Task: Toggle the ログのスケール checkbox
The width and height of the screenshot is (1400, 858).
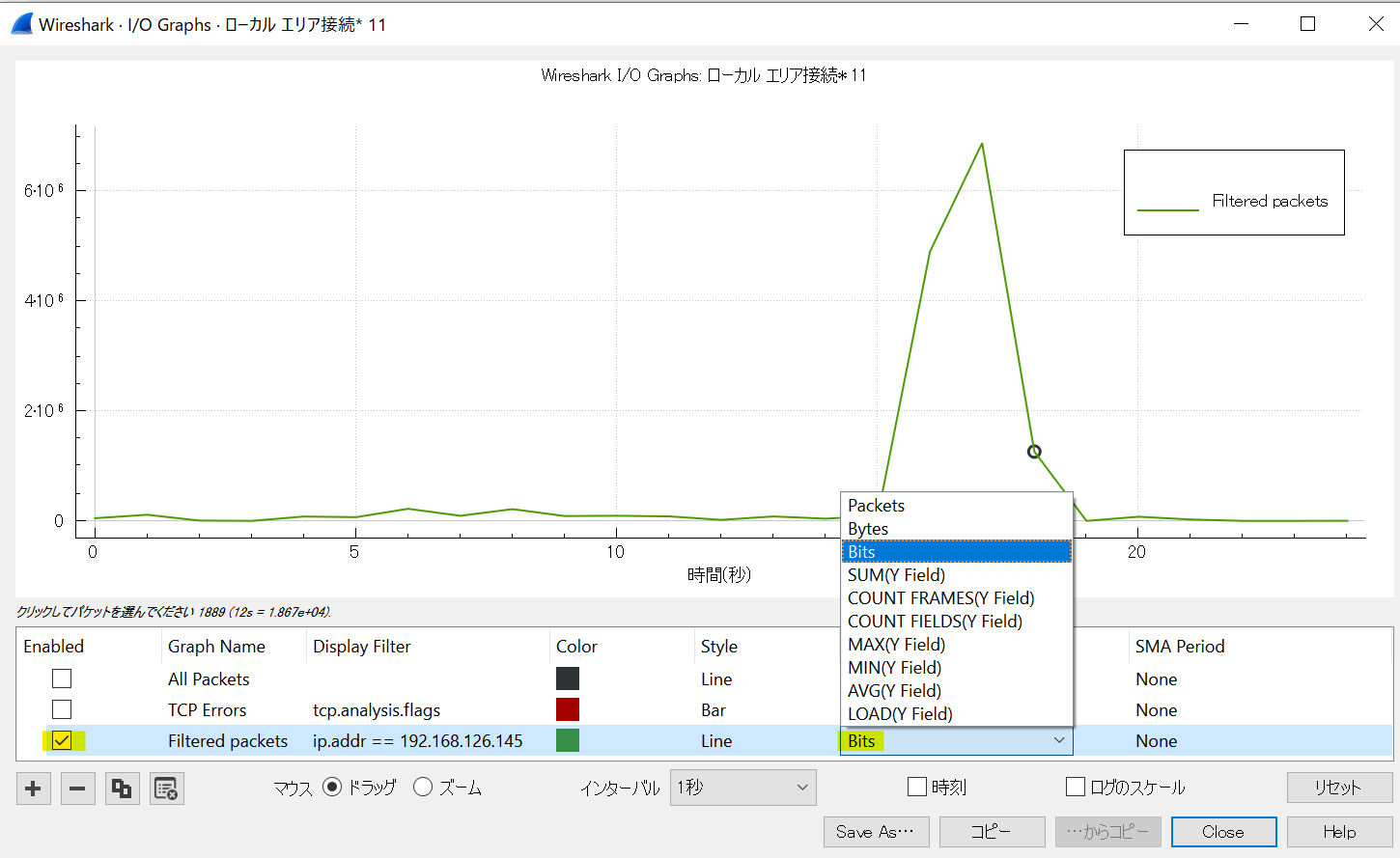Action: point(1076,788)
